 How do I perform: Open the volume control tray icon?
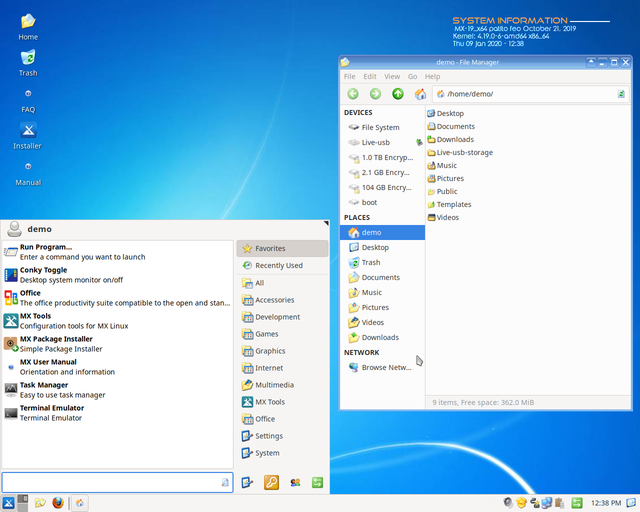tap(509, 503)
